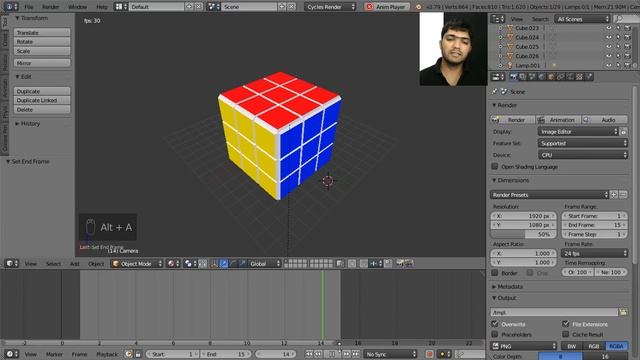Uncheck the Overwrite checkbox

pos(495,324)
